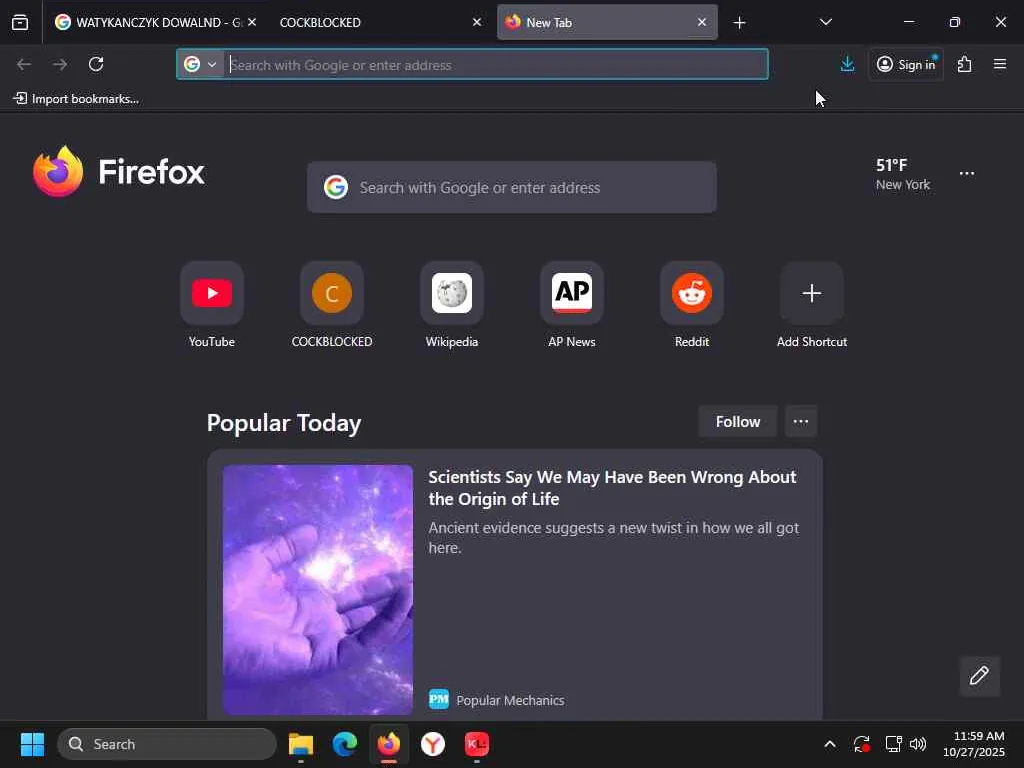Image resolution: width=1024 pixels, height=768 pixels.
Task: Click the Sign in button
Action: [x=906, y=64]
